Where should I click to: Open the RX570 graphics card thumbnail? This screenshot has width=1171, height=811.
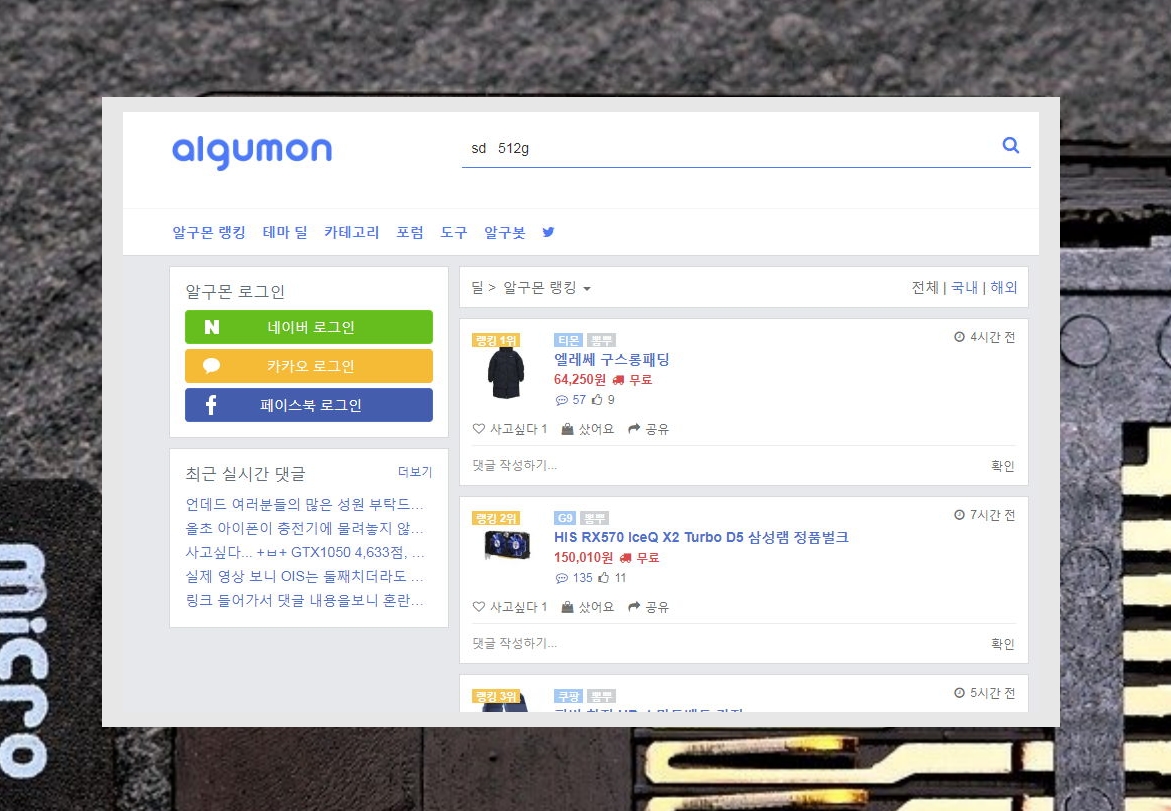[x=508, y=545]
